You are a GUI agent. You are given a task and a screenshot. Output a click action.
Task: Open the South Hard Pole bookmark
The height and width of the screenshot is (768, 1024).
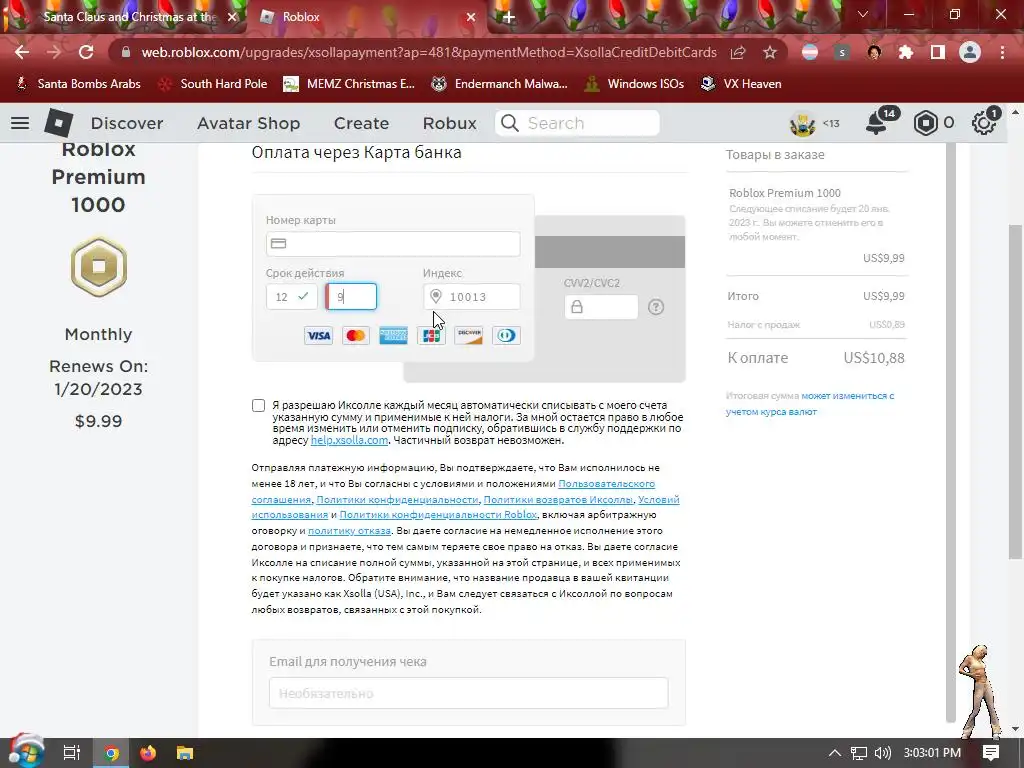pos(213,84)
